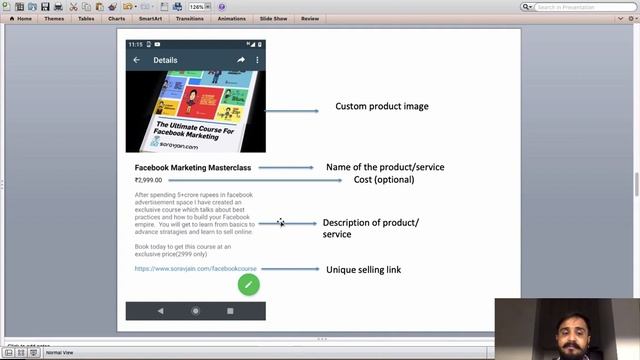The image size is (640, 360).
Task: Open the Tables ribbon tab
Action: (86, 19)
